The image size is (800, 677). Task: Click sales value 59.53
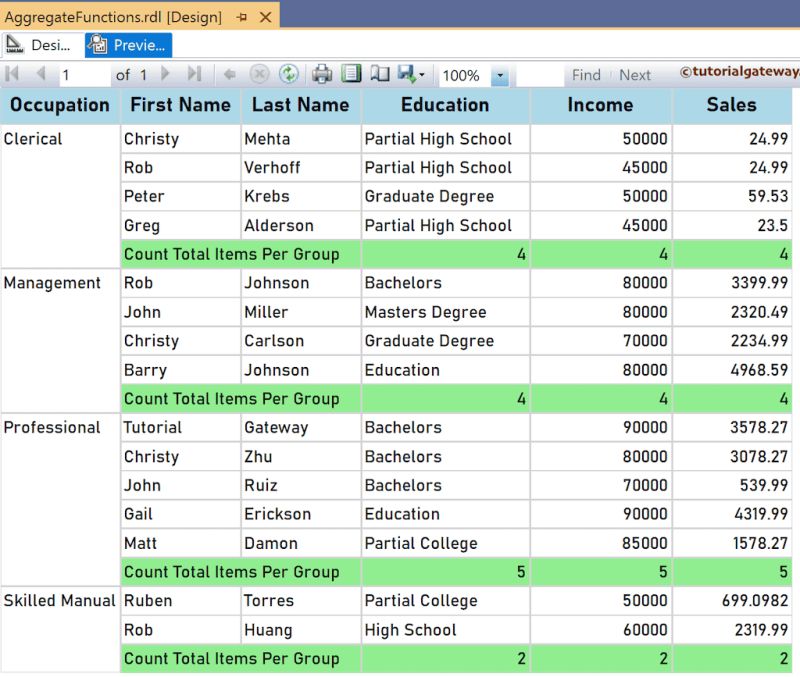pos(732,196)
